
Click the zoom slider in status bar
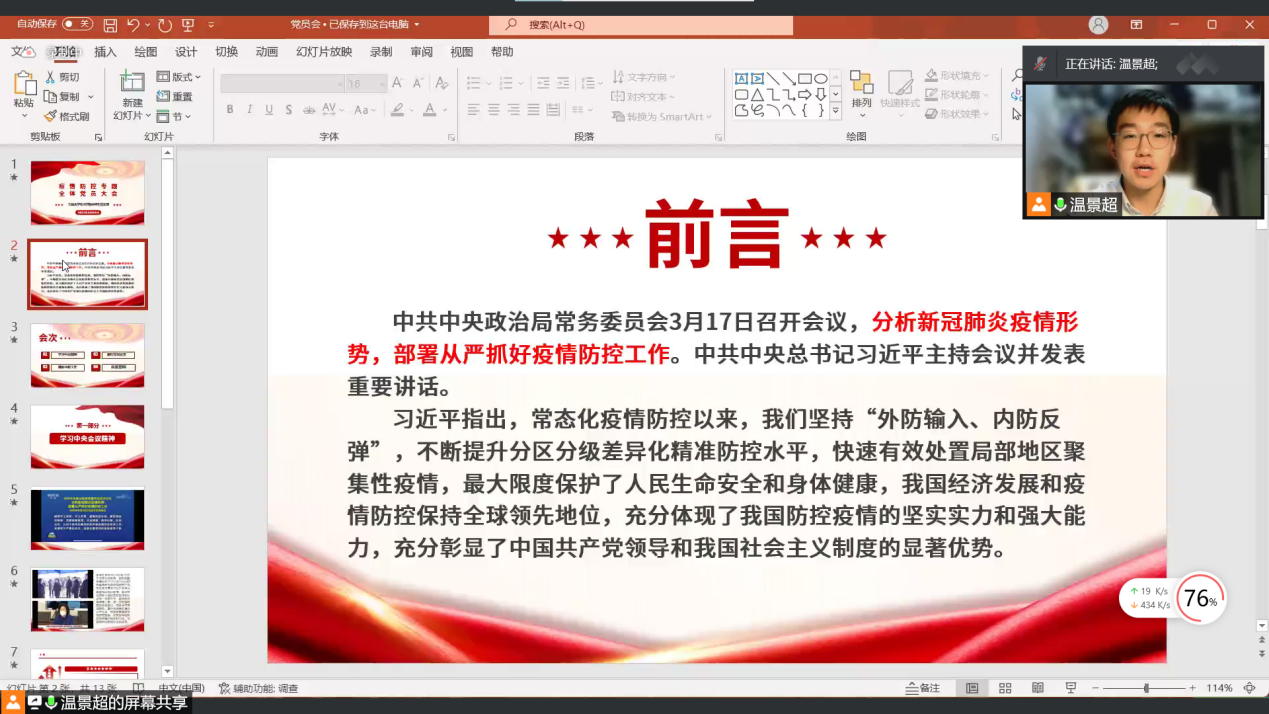(x=1145, y=688)
